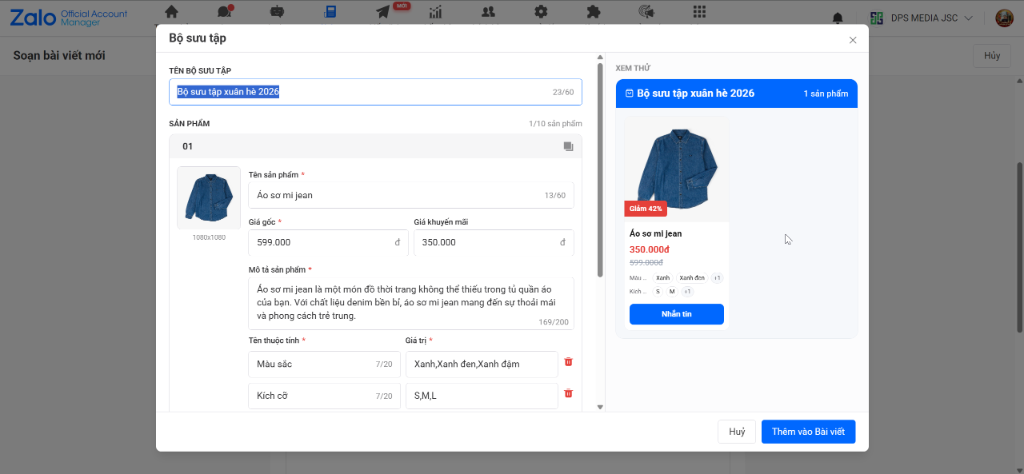This screenshot has width=1024, height=474.
Task: Open the paper plane broadcast icon
Action: tap(383, 12)
